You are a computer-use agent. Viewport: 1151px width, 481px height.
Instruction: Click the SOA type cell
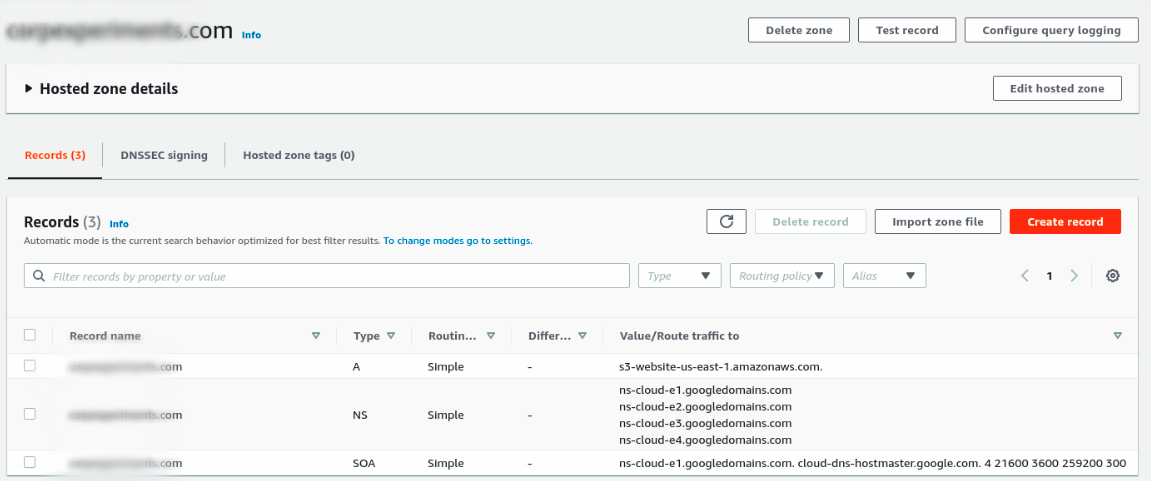coord(365,463)
